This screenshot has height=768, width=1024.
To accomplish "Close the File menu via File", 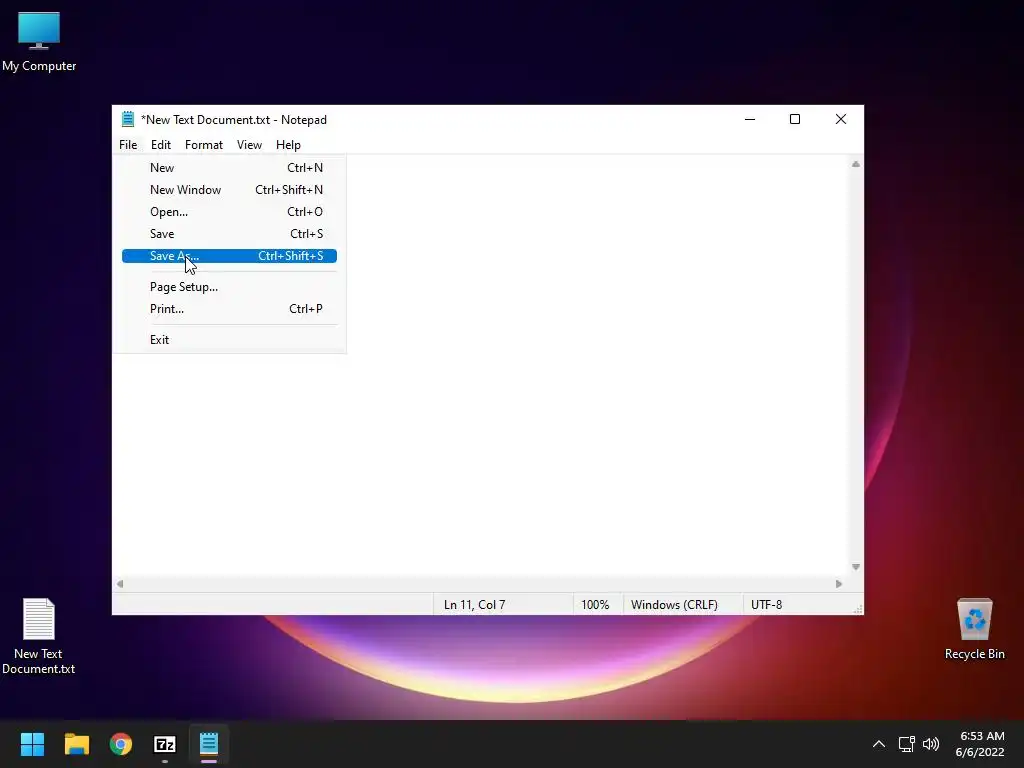I will click(128, 145).
